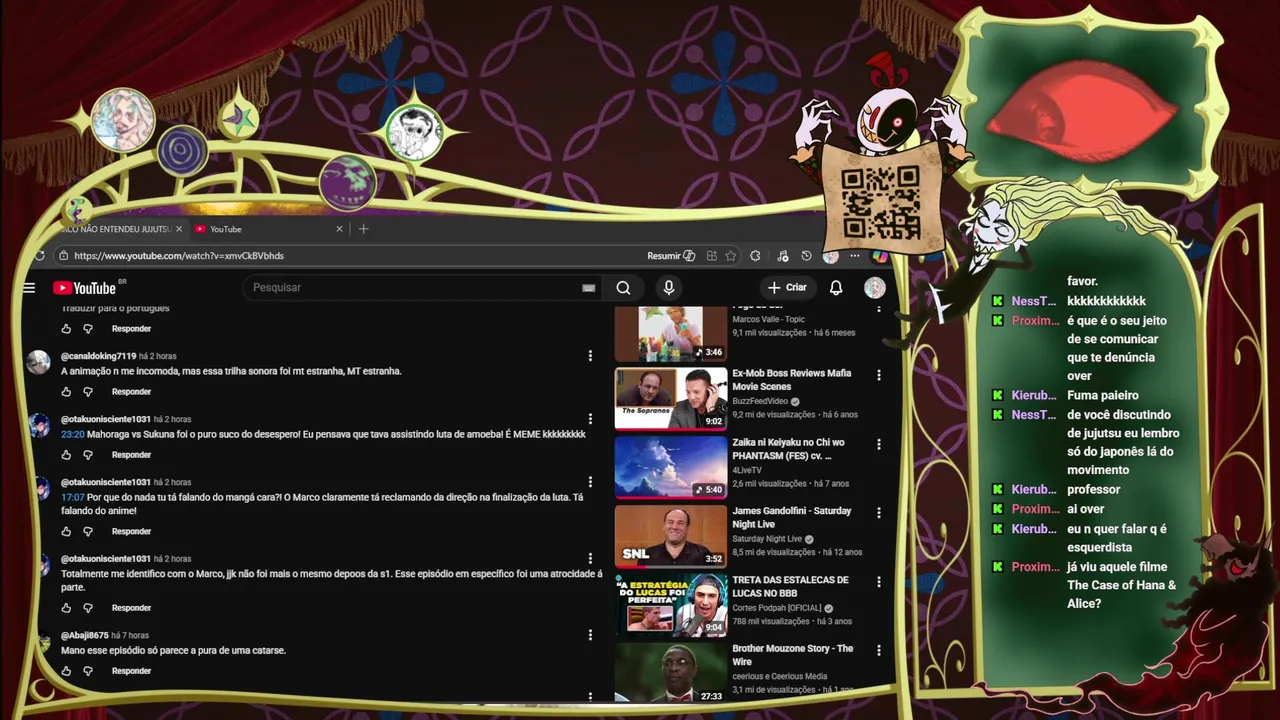
Task: Click the Criar button
Action: pyautogui.click(x=787, y=288)
